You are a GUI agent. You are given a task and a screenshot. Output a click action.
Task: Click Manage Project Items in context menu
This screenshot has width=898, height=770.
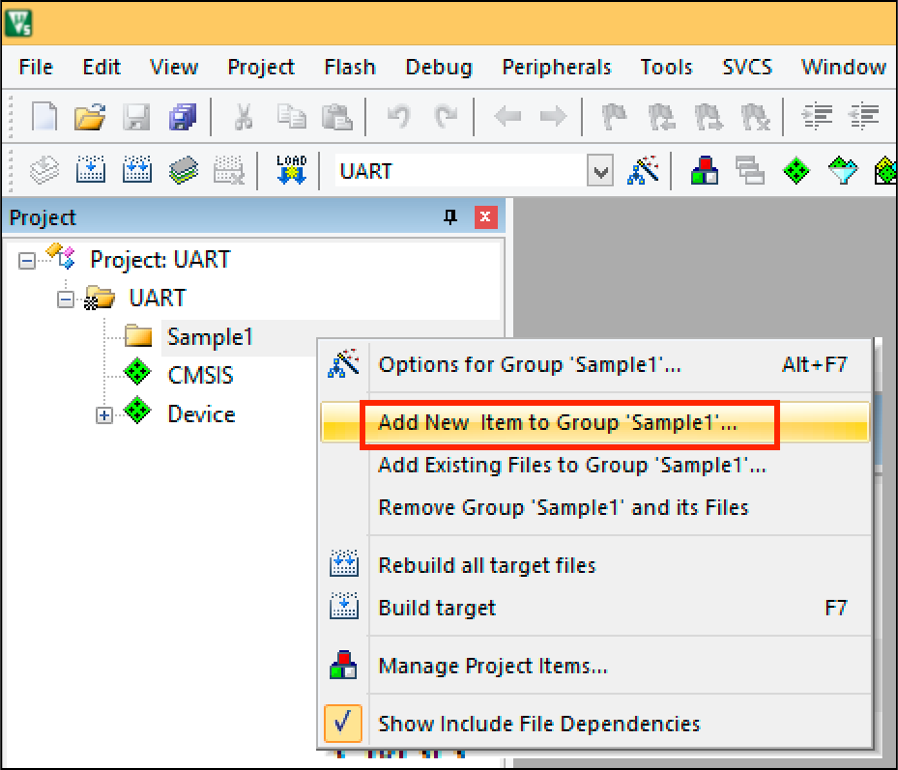click(492, 666)
